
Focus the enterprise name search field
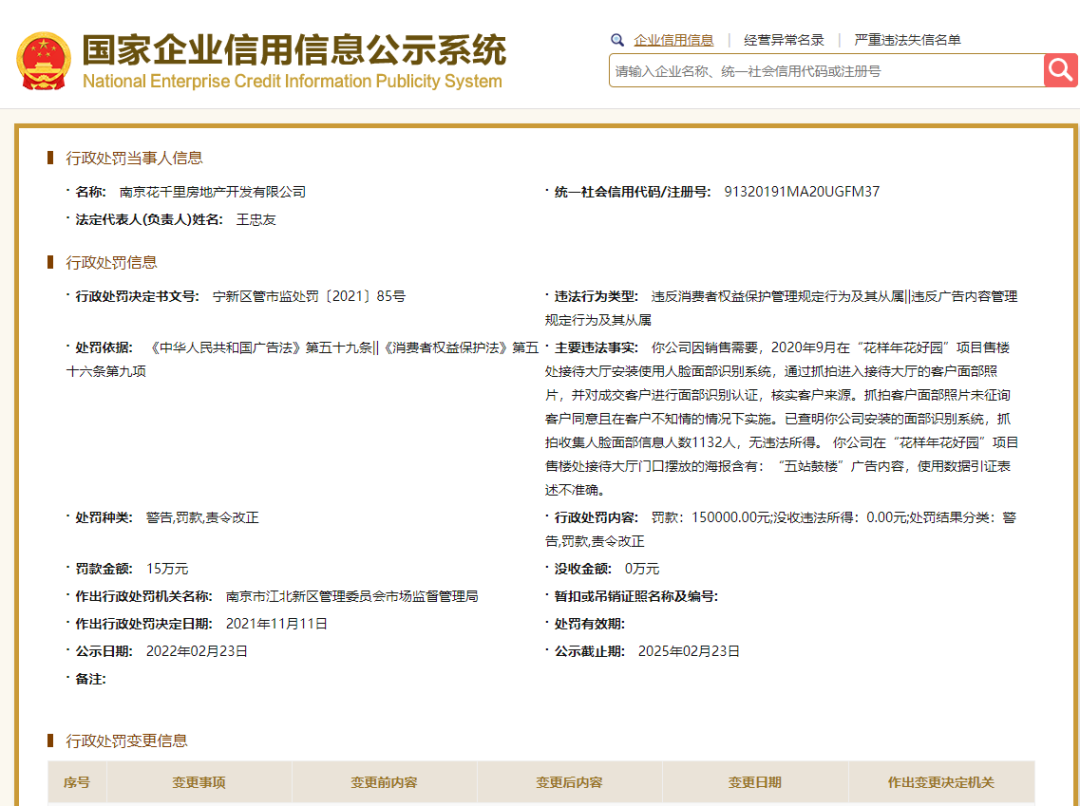(827, 70)
